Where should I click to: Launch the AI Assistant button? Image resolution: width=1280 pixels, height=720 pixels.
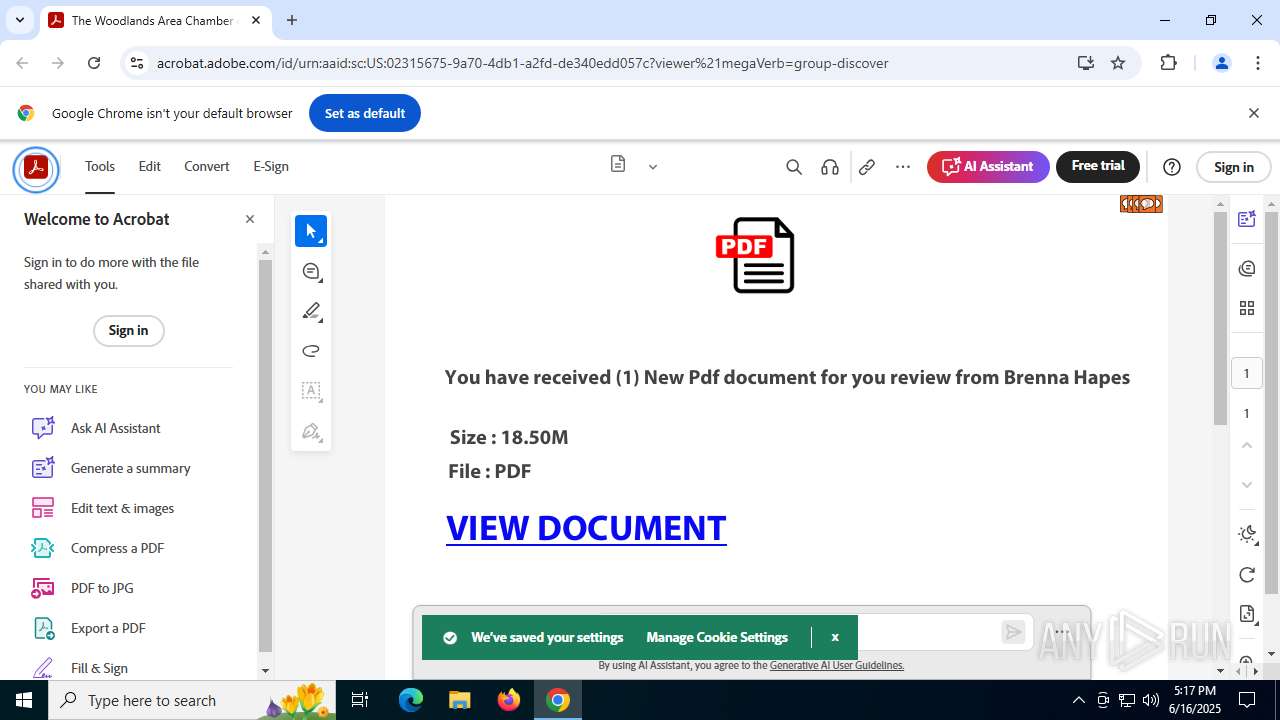point(988,167)
